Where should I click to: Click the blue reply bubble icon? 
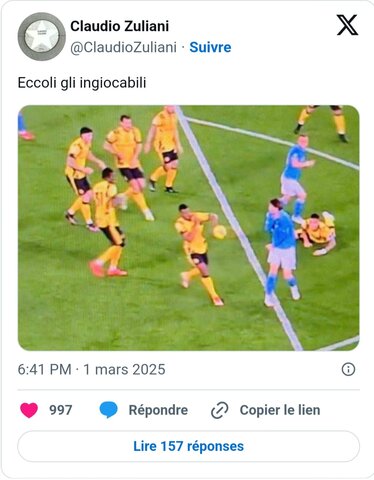109,410
